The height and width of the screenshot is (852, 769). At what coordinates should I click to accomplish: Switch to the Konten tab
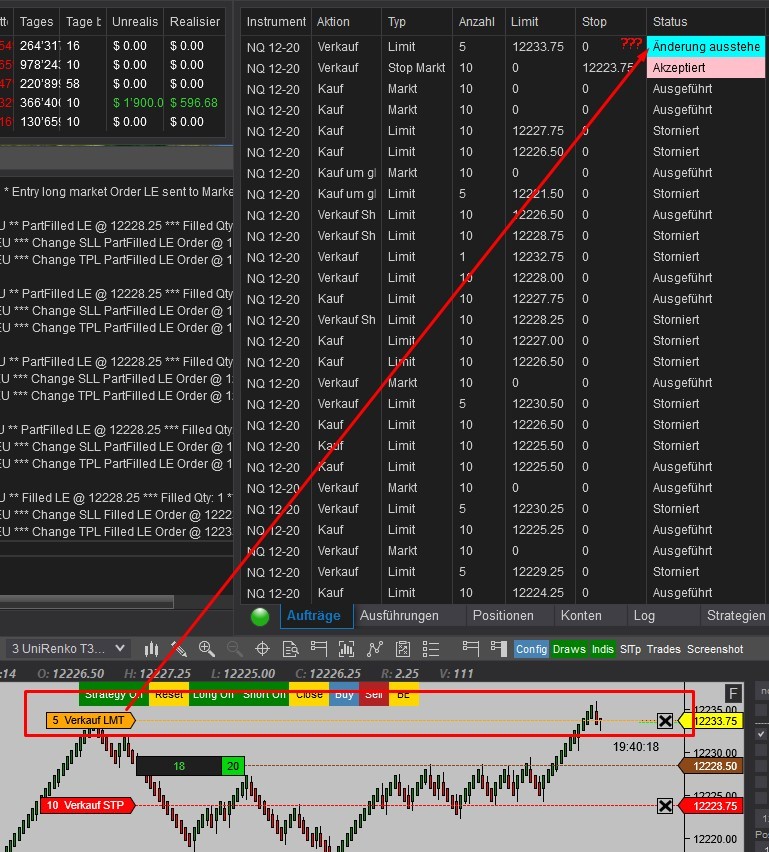(581, 616)
